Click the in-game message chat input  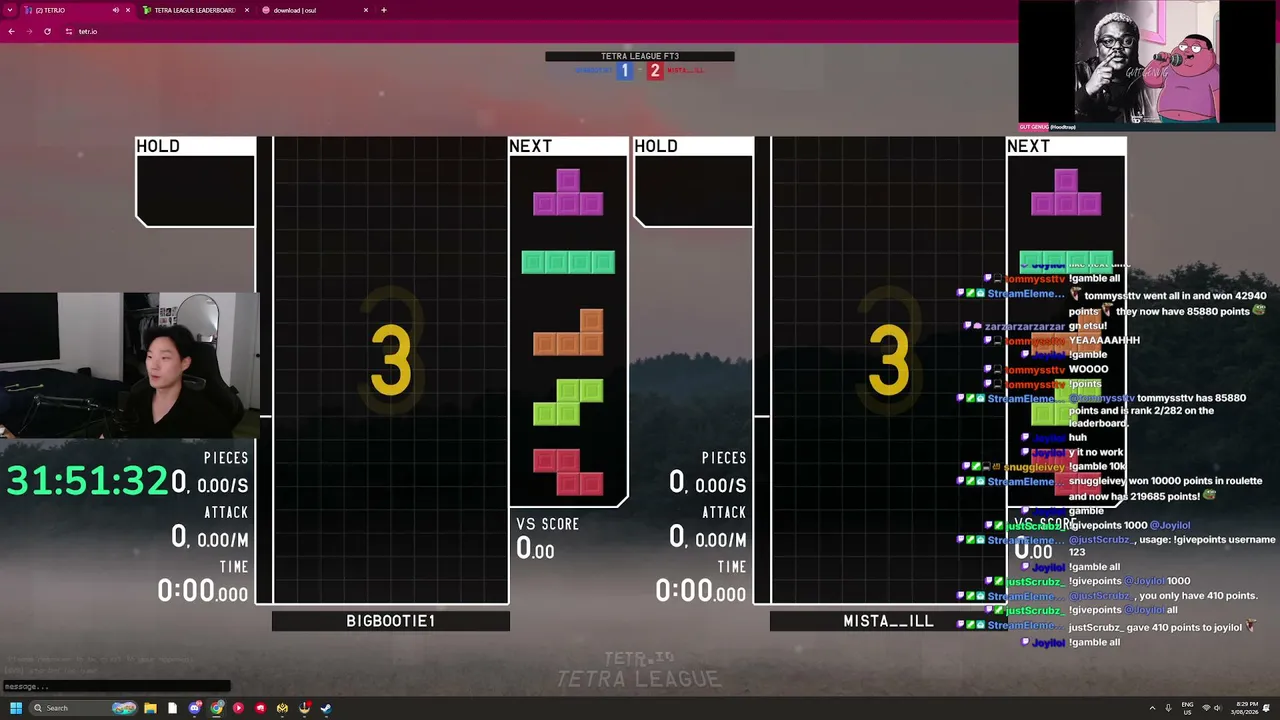click(x=116, y=686)
